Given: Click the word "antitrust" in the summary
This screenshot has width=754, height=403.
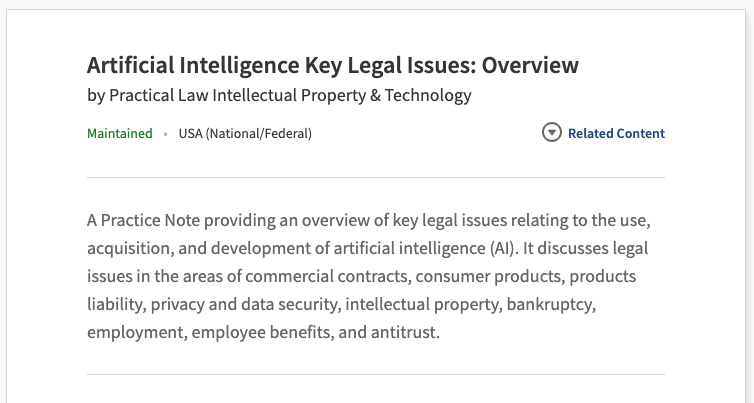Looking at the screenshot, I should pyautogui.click(x=407, y=332).
